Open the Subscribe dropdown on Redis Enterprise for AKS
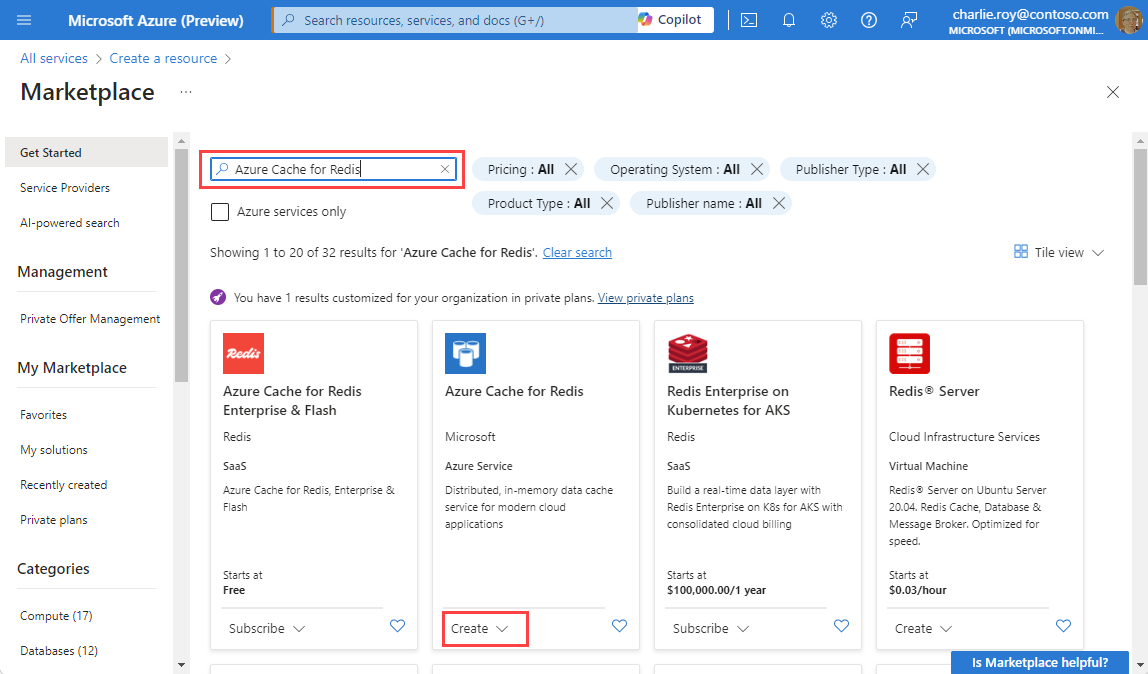The height and width of the screenshot is (674, 1148). 710,628
